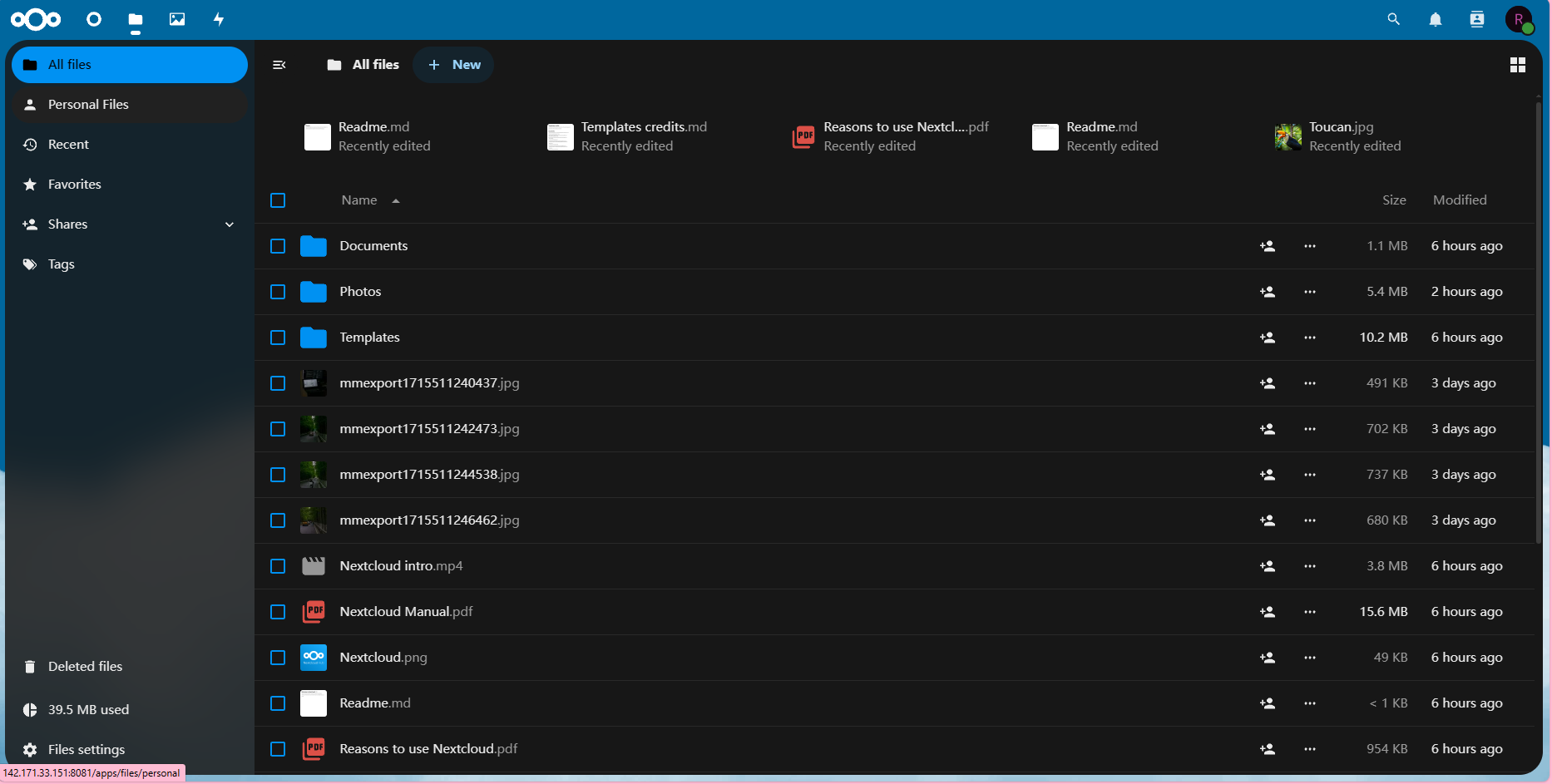Screen dimensions: 1552x784
Task: Click the file list vertical scrollbar
Action: (1539, 323)
